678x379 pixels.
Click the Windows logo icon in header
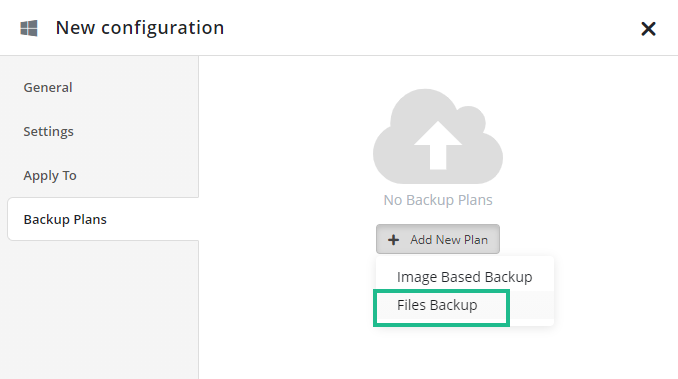point(29,28)
